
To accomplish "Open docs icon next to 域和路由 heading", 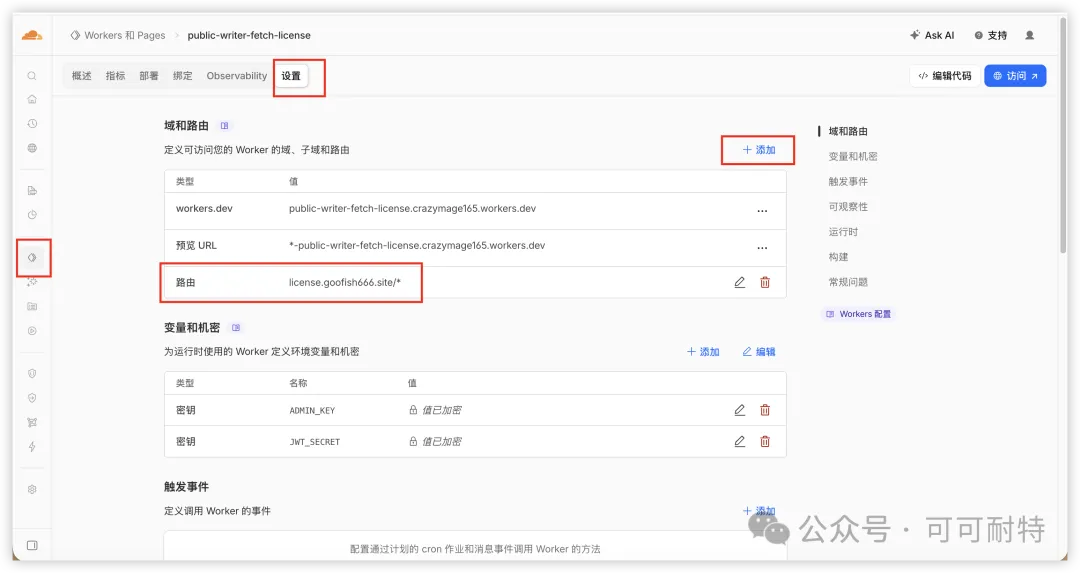I will click(225, 126).
